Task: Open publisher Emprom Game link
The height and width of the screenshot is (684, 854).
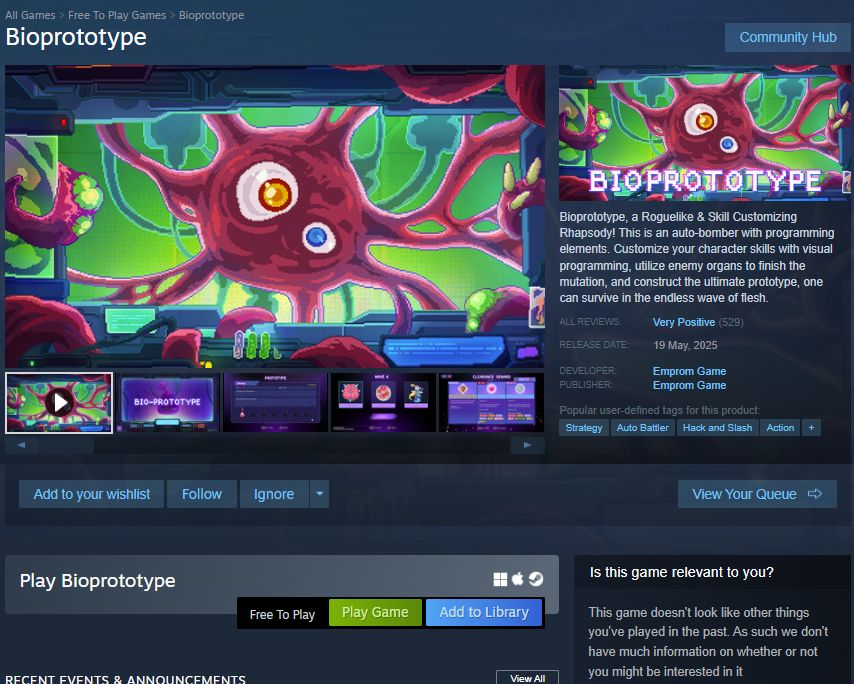Action: tap(689, 385)
